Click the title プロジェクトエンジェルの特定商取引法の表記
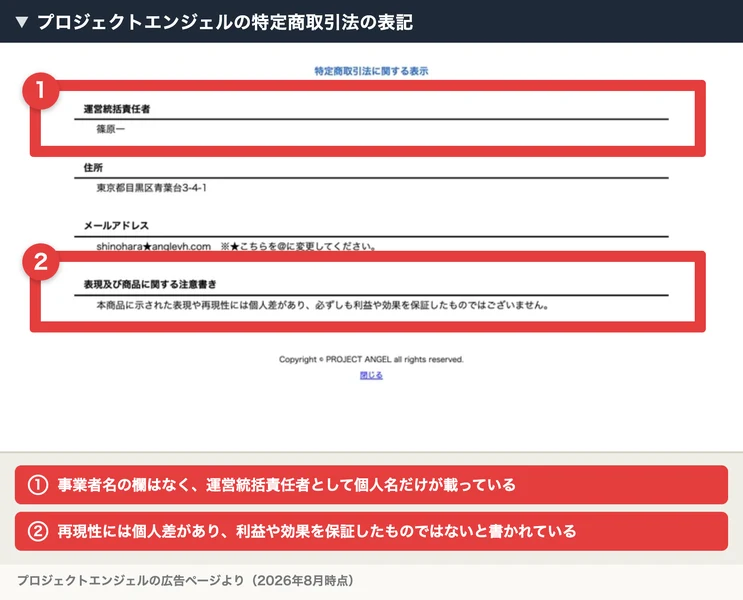Viewport: 743px width, 600px height. click(x=225, y=22)
